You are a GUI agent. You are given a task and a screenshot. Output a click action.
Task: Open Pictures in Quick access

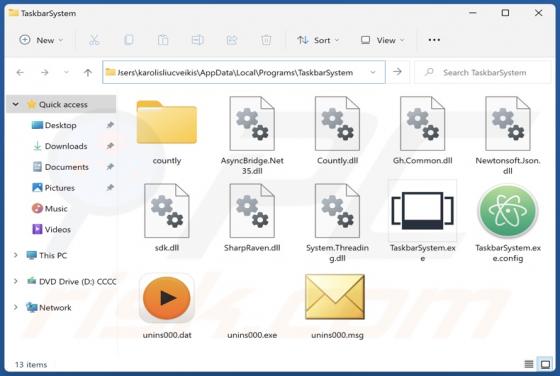click(53, 187)
